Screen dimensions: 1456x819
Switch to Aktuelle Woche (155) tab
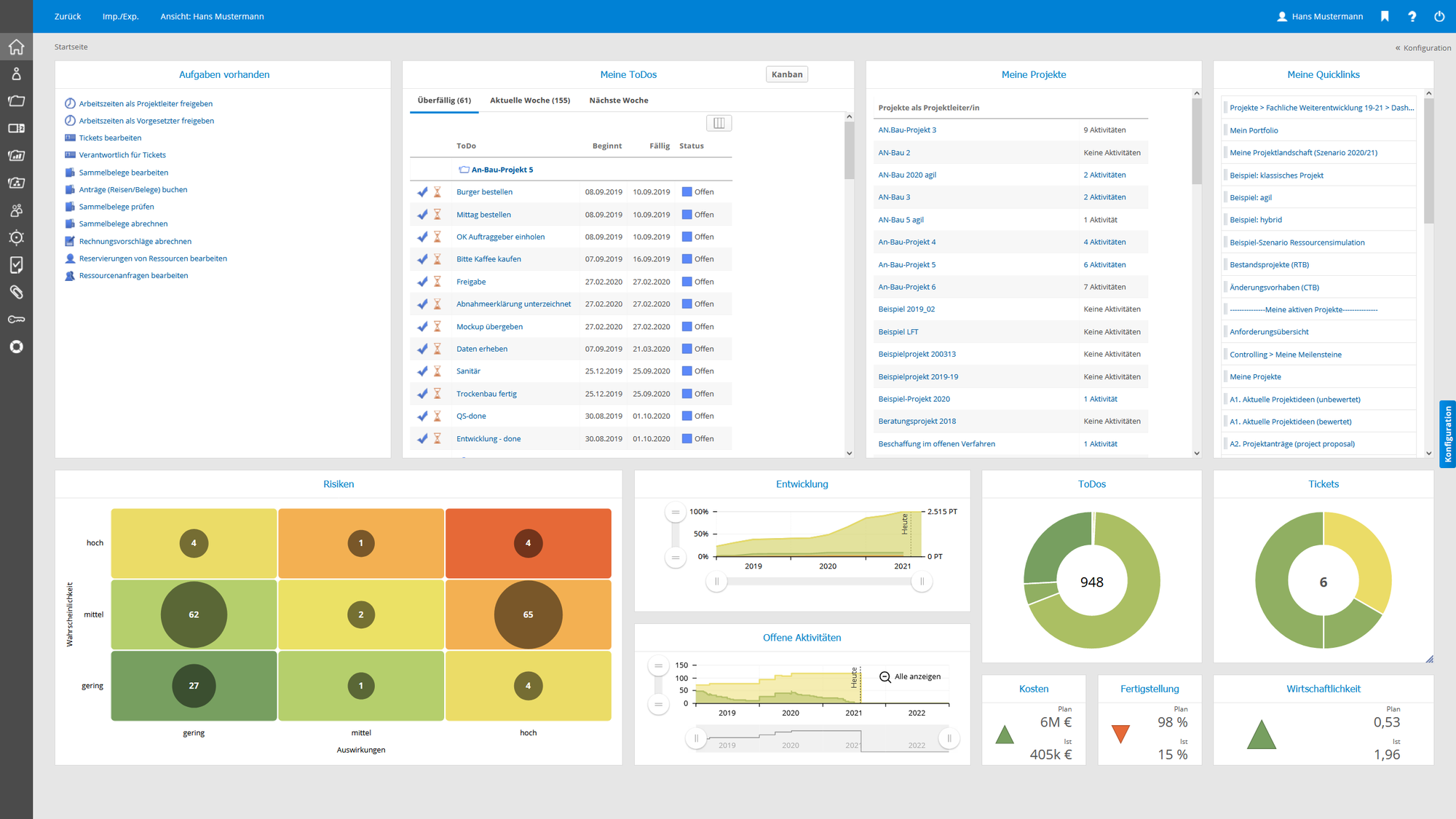(x=529, y=100)
